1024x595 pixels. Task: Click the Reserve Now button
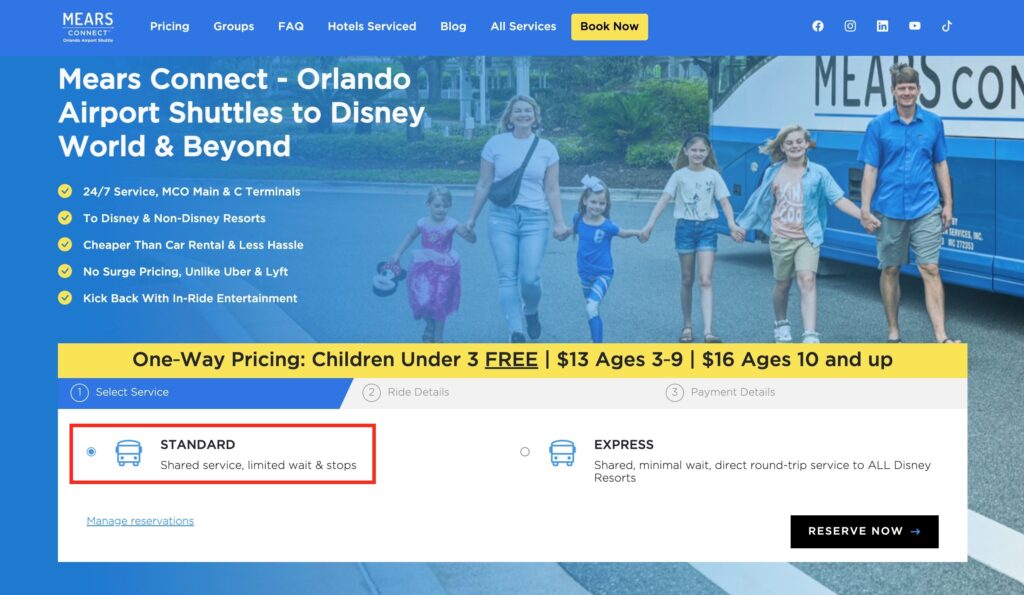pyautogui.click(x=864, y=532)
